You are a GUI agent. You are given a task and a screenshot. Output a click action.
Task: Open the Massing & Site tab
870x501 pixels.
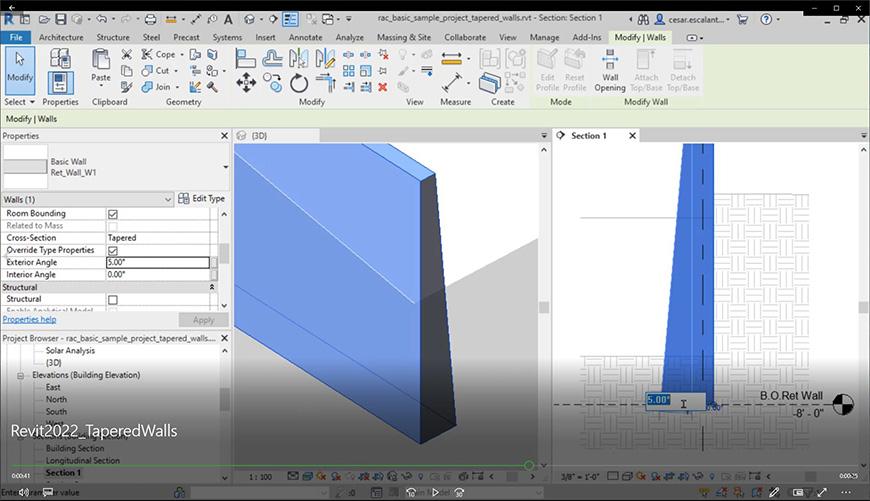(404, 37)
